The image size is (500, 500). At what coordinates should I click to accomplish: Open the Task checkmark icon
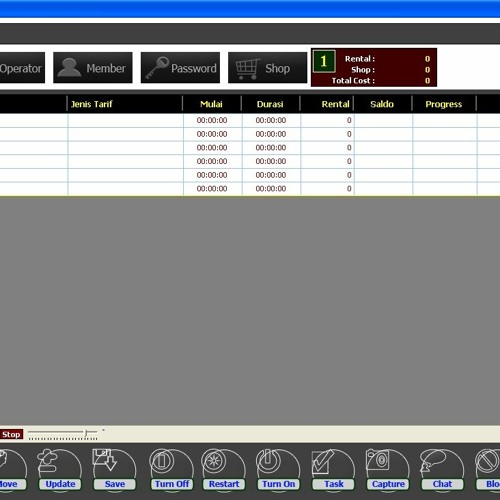tap(323, 462)
